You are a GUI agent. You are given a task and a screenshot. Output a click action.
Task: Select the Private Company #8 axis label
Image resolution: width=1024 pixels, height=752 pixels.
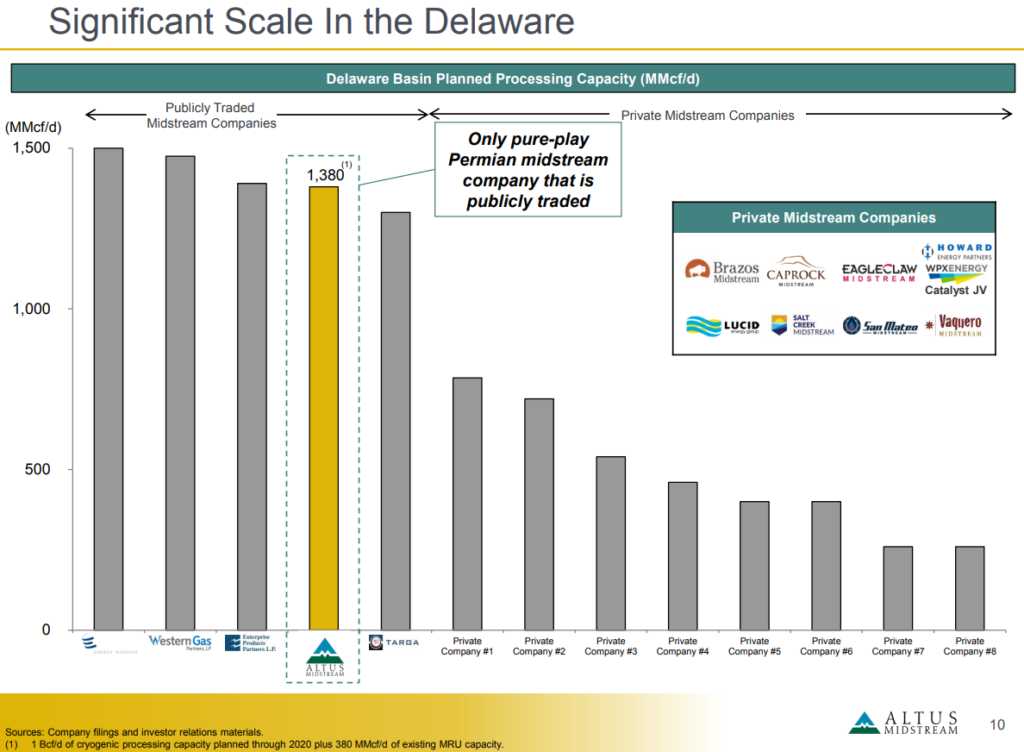point(970,646)
